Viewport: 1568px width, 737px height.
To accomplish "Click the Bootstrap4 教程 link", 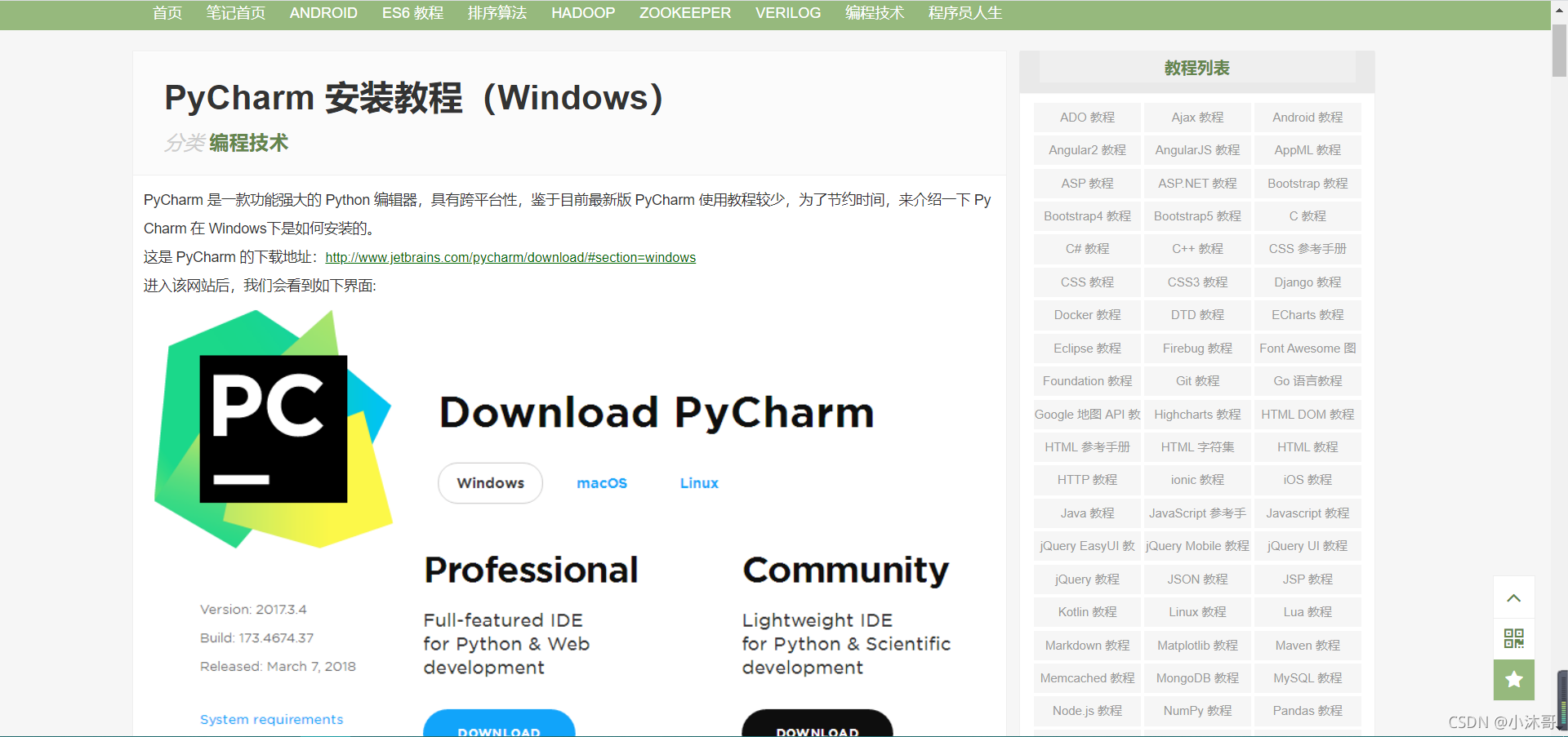I will pos(1087,216).
